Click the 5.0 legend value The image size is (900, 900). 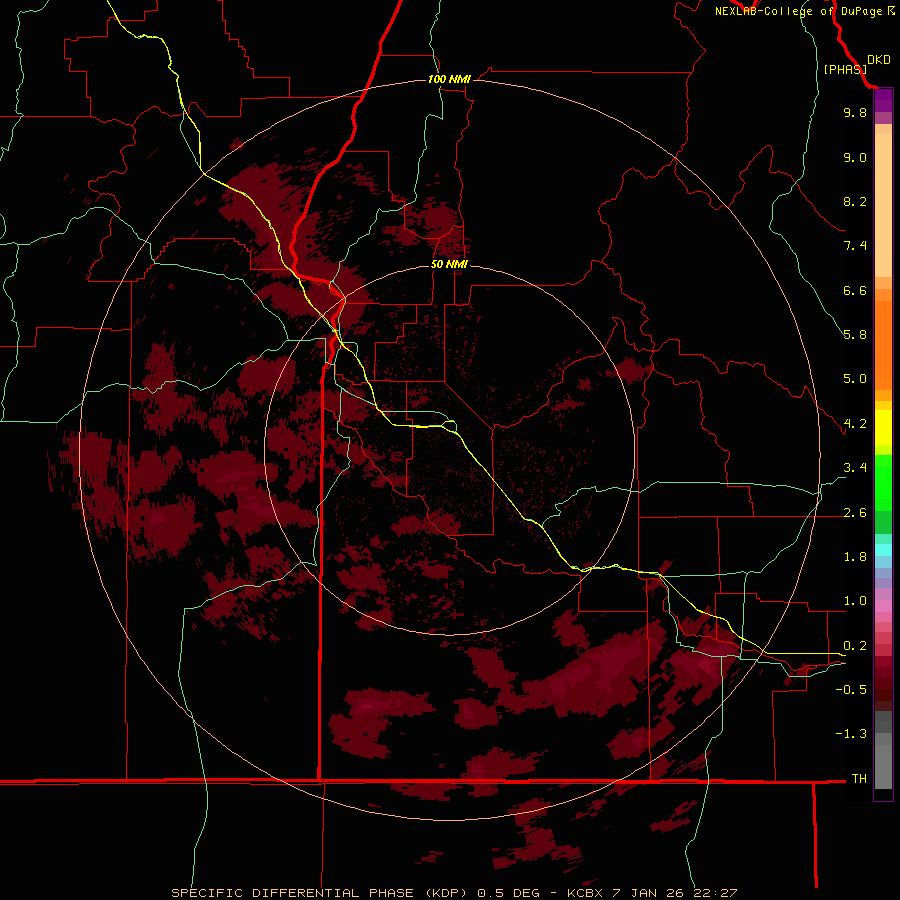click(x=855, y=379)
